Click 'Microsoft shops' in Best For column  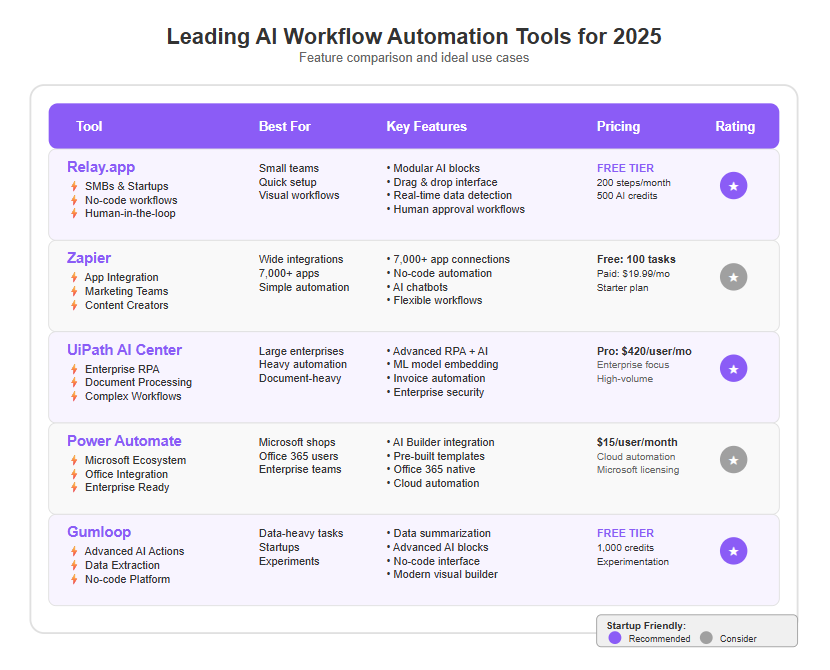point(297,442)
